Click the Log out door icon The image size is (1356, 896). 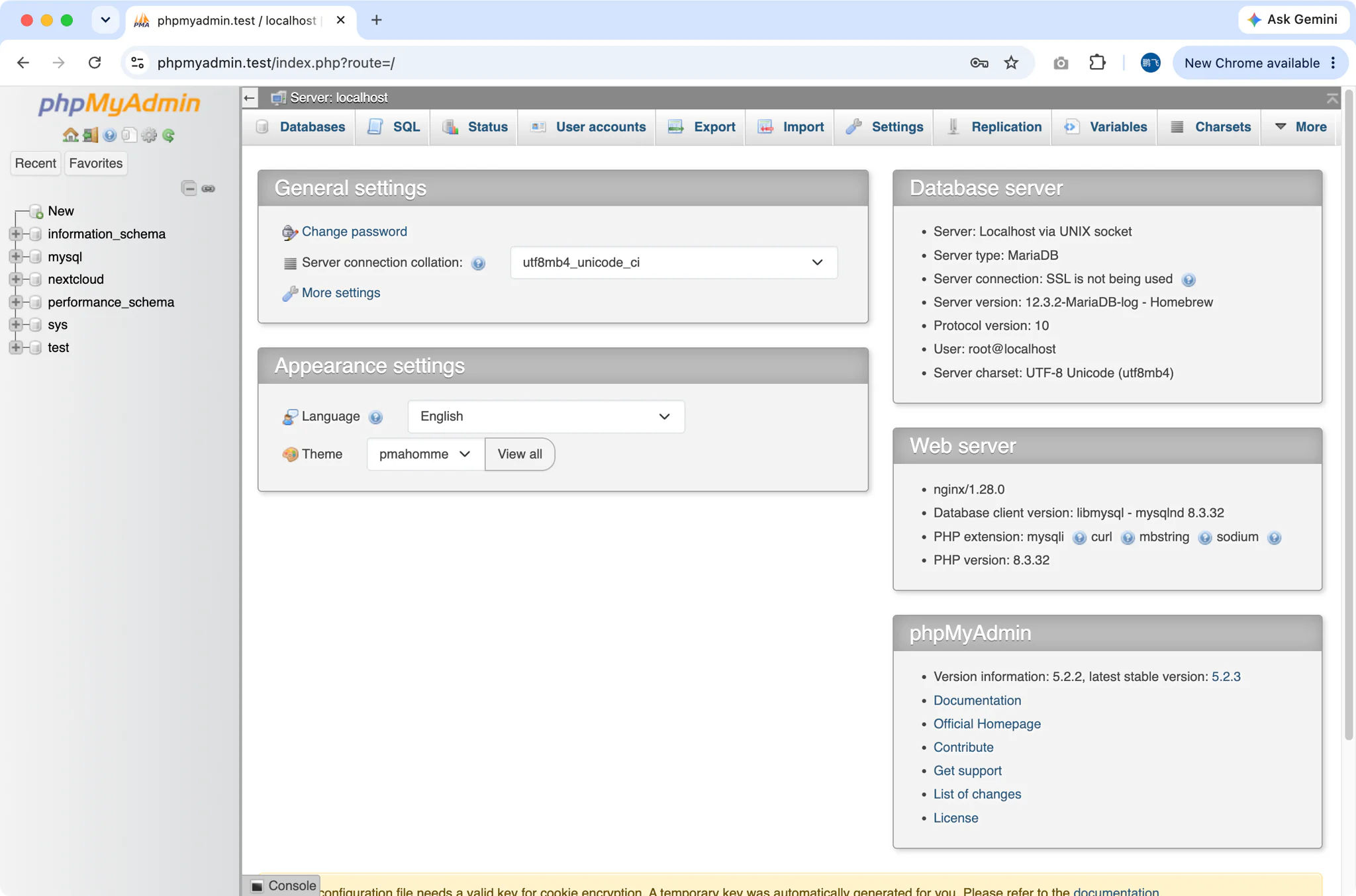pyautogui.click(x=91, y=135)
